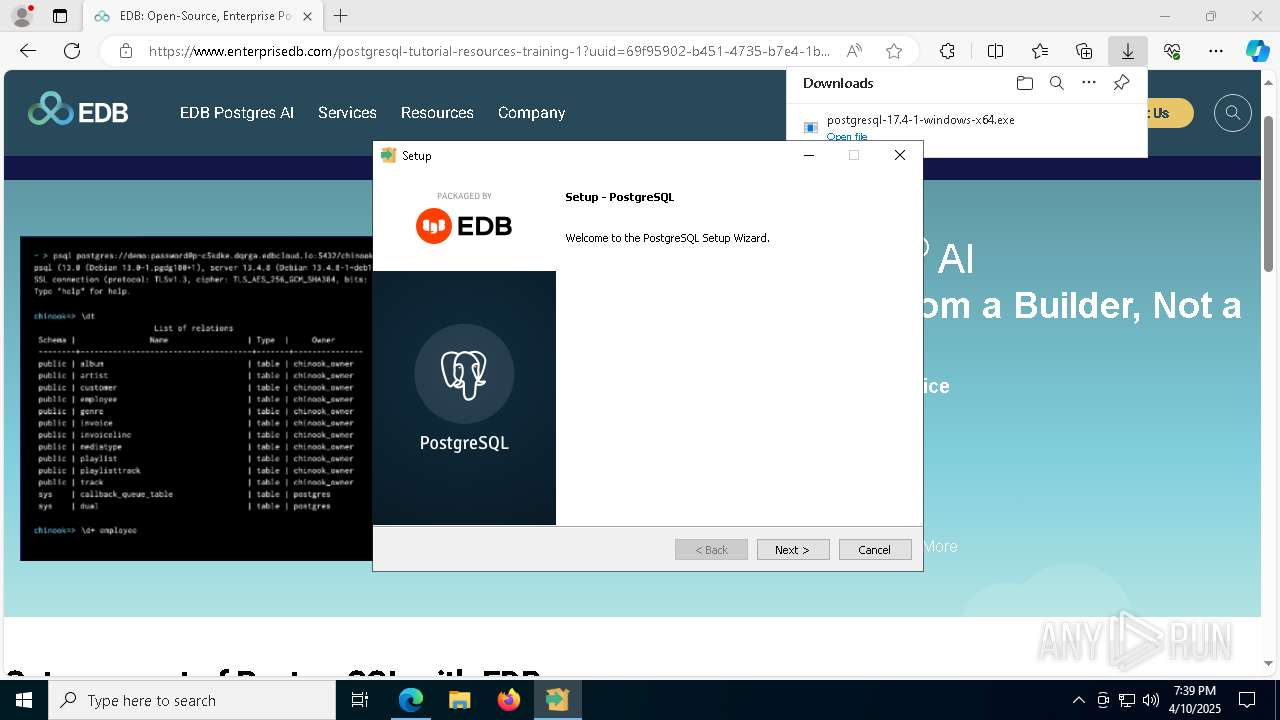The height and width of the screenshot is (720, 1280).
Task: Open Browser essentials heart icon
Action: click(1172, 51)
